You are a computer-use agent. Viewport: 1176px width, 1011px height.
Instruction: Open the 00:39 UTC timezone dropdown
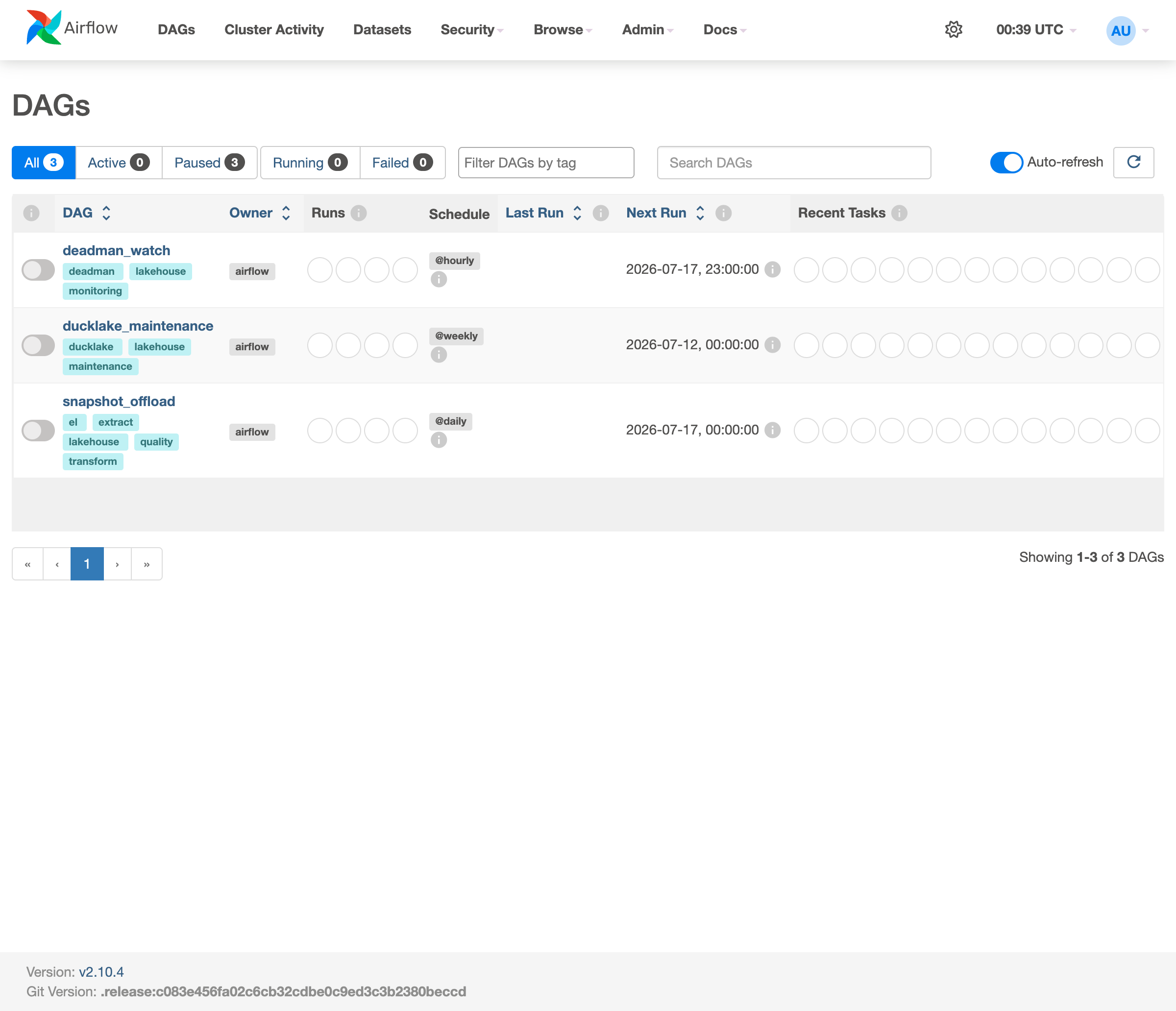tap(1036, 29)
